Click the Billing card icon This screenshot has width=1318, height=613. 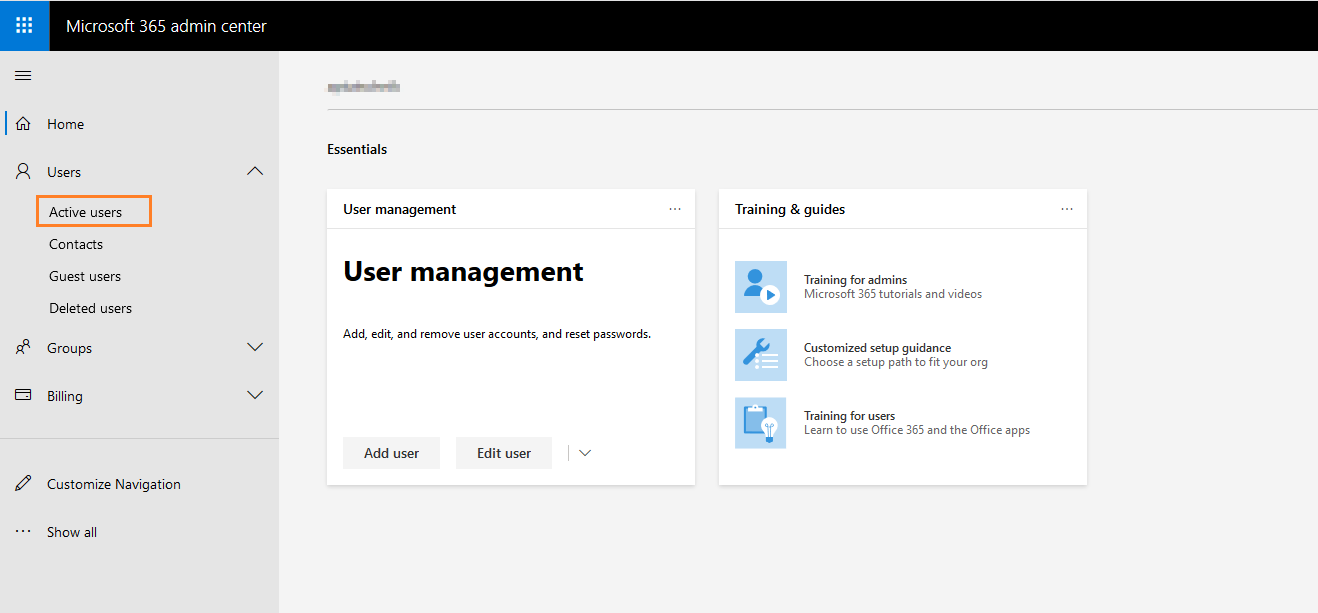pos(23,395)
